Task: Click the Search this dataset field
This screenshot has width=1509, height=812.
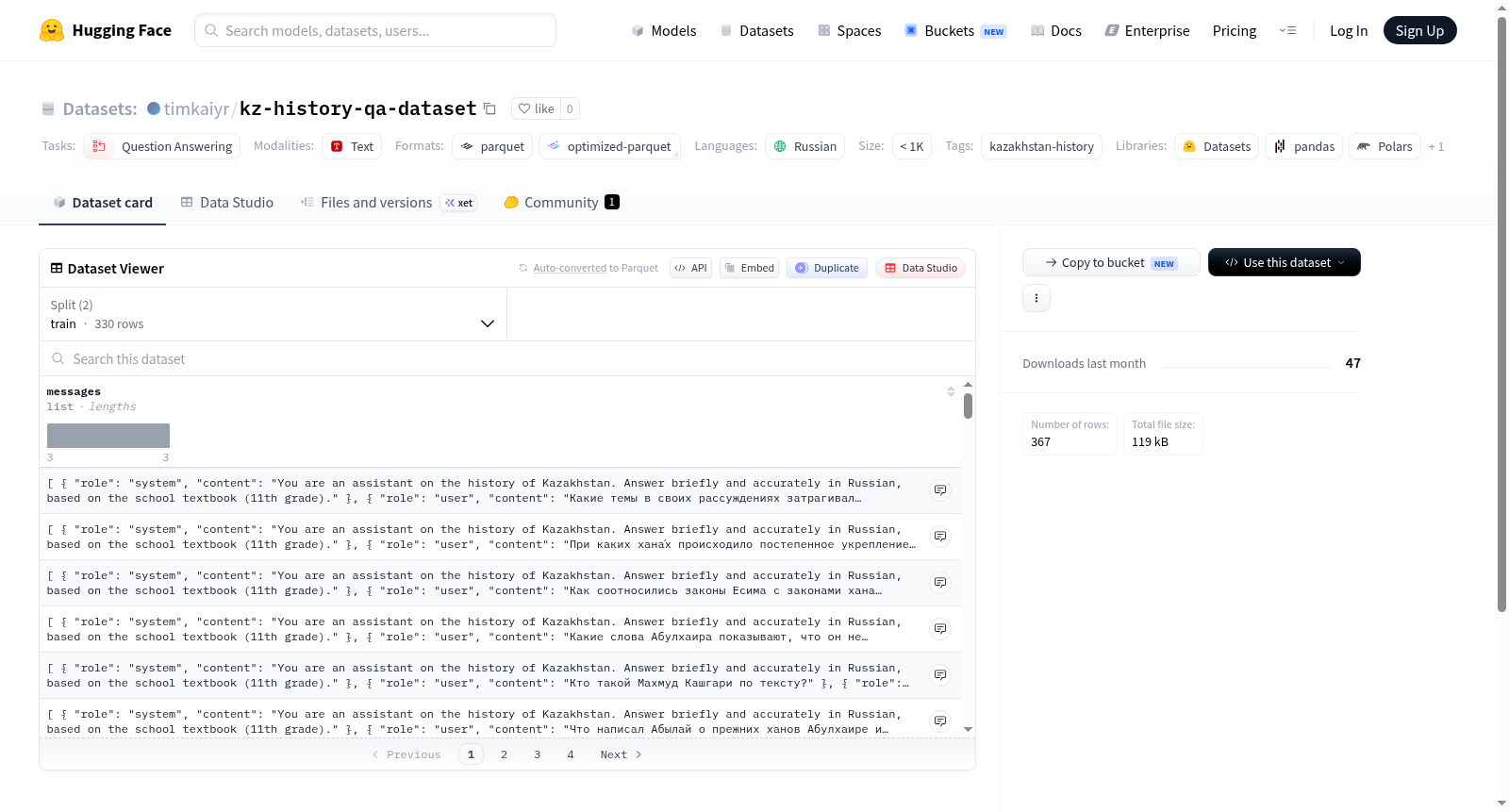Action: [507, 359]
